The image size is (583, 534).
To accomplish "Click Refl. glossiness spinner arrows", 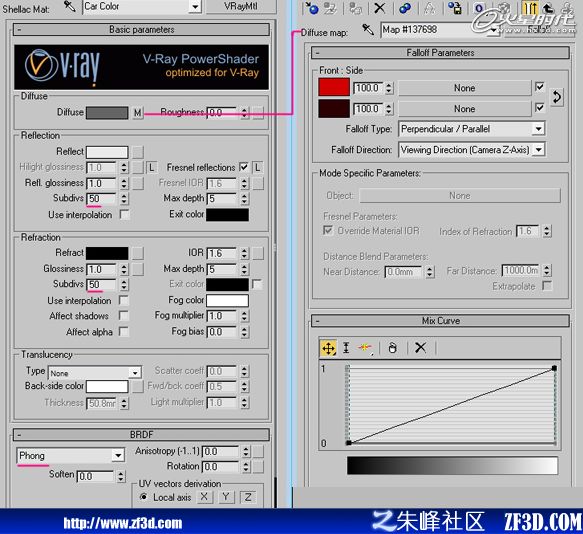I will (124, 183).
